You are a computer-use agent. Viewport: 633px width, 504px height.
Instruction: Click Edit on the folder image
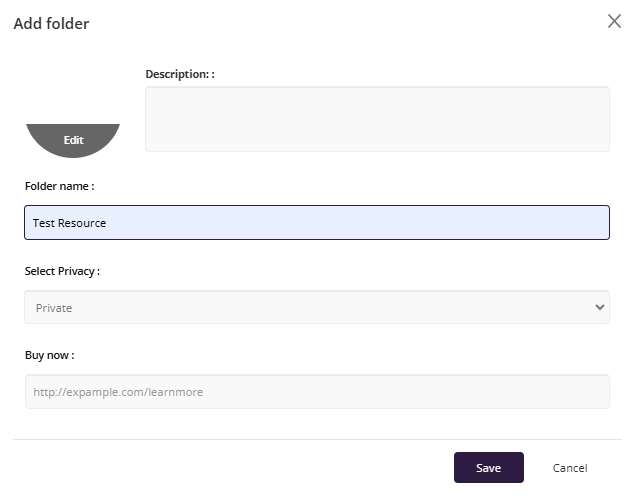(x=73, y=140)
